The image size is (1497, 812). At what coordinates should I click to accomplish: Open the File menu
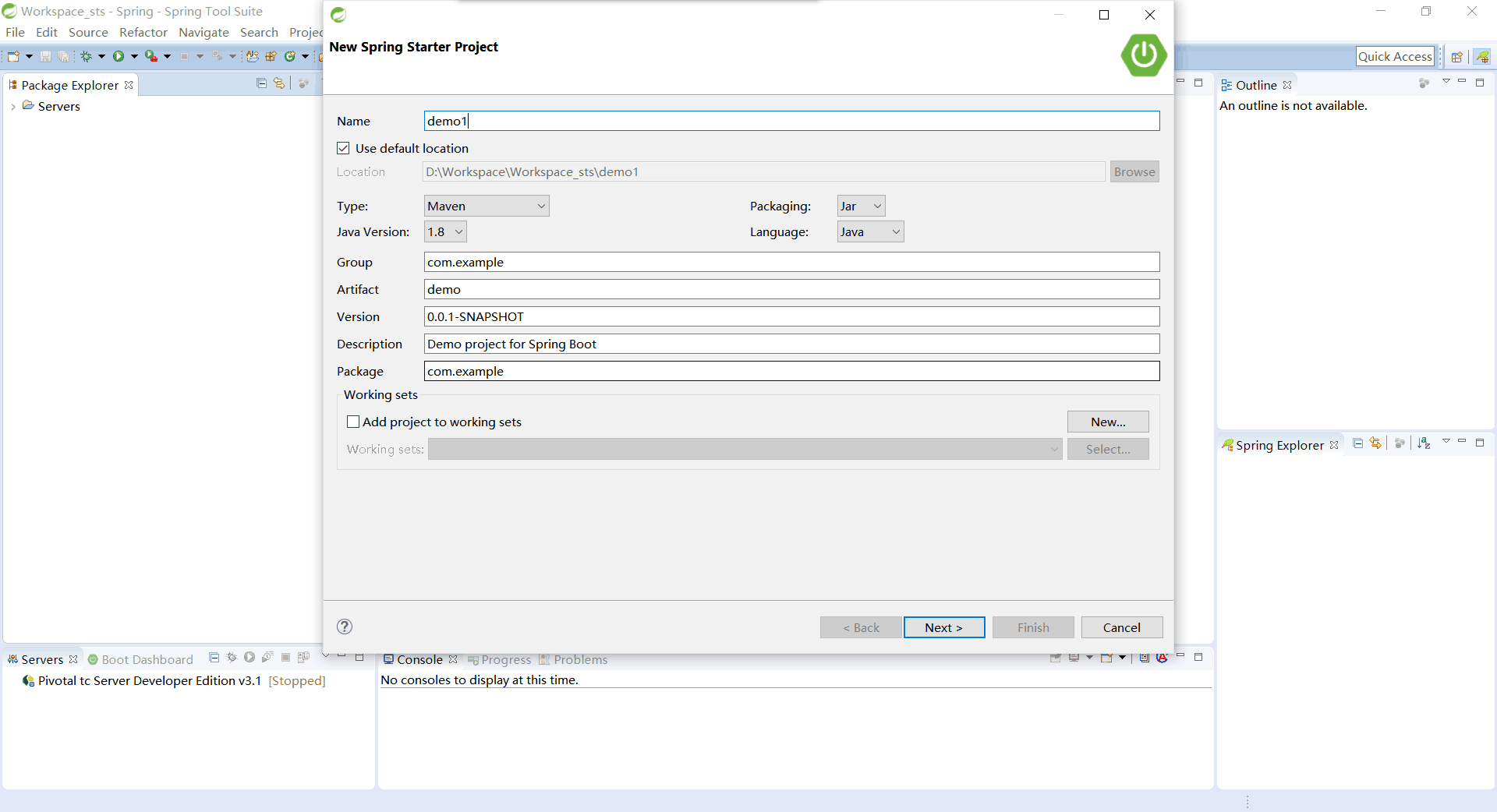[15, 32]
